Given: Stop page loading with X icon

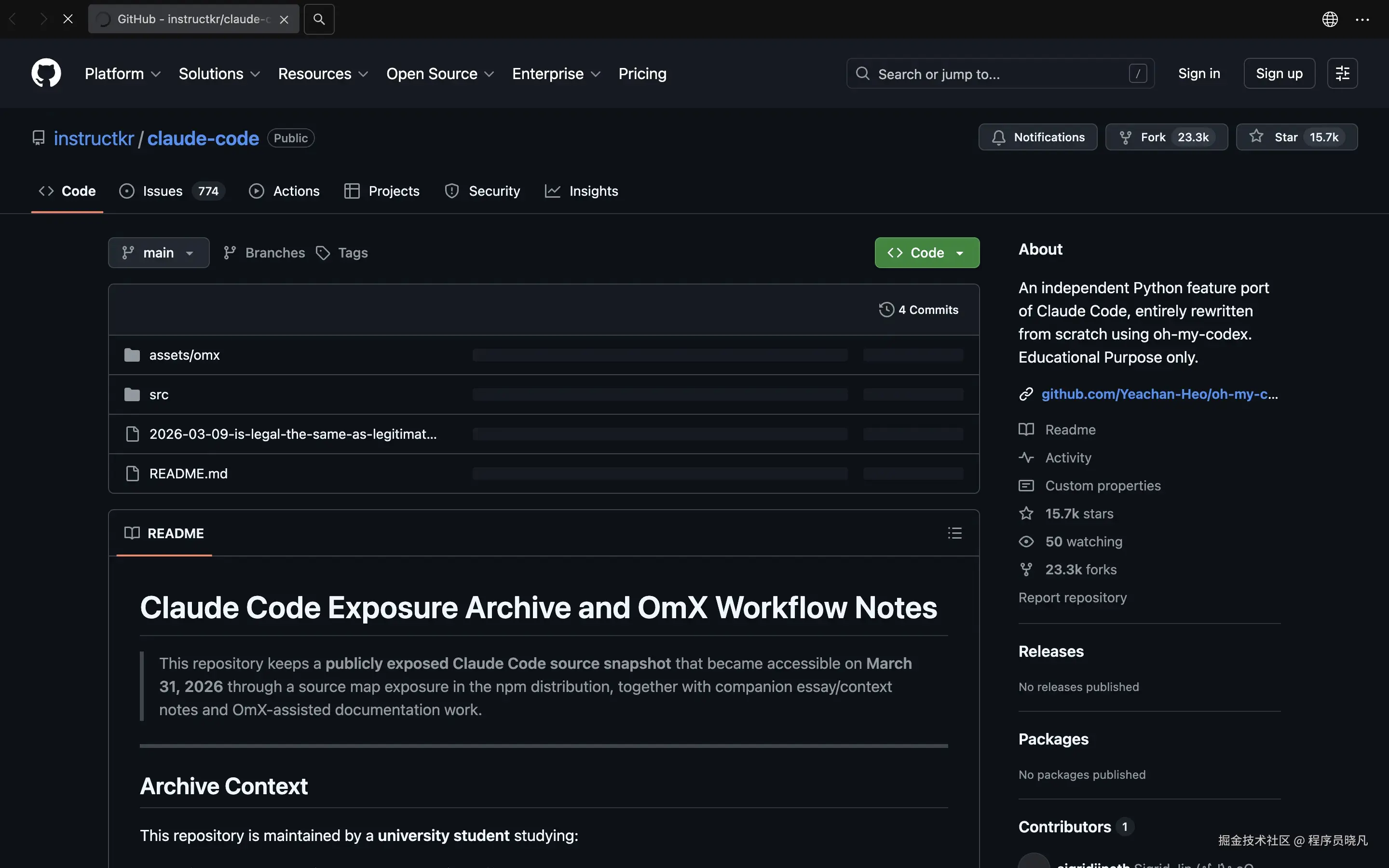Looking at the screenshot, I should pos(68,19).
